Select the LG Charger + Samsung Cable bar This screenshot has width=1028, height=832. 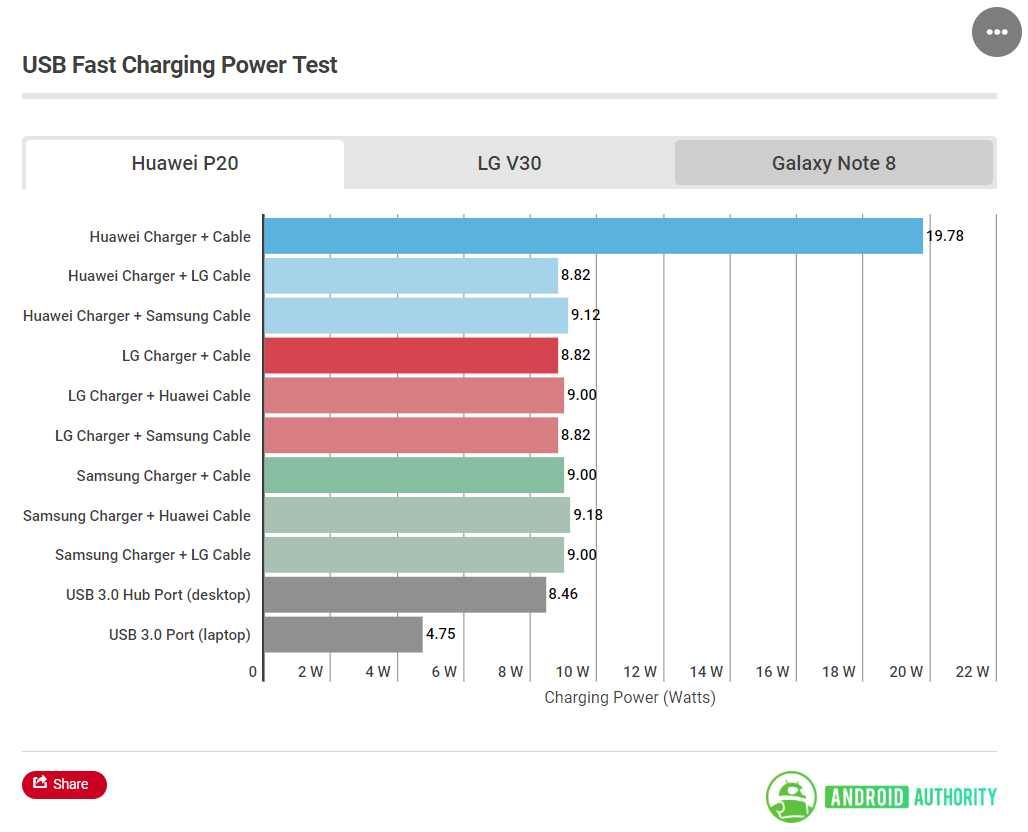[x=411, y=435]
